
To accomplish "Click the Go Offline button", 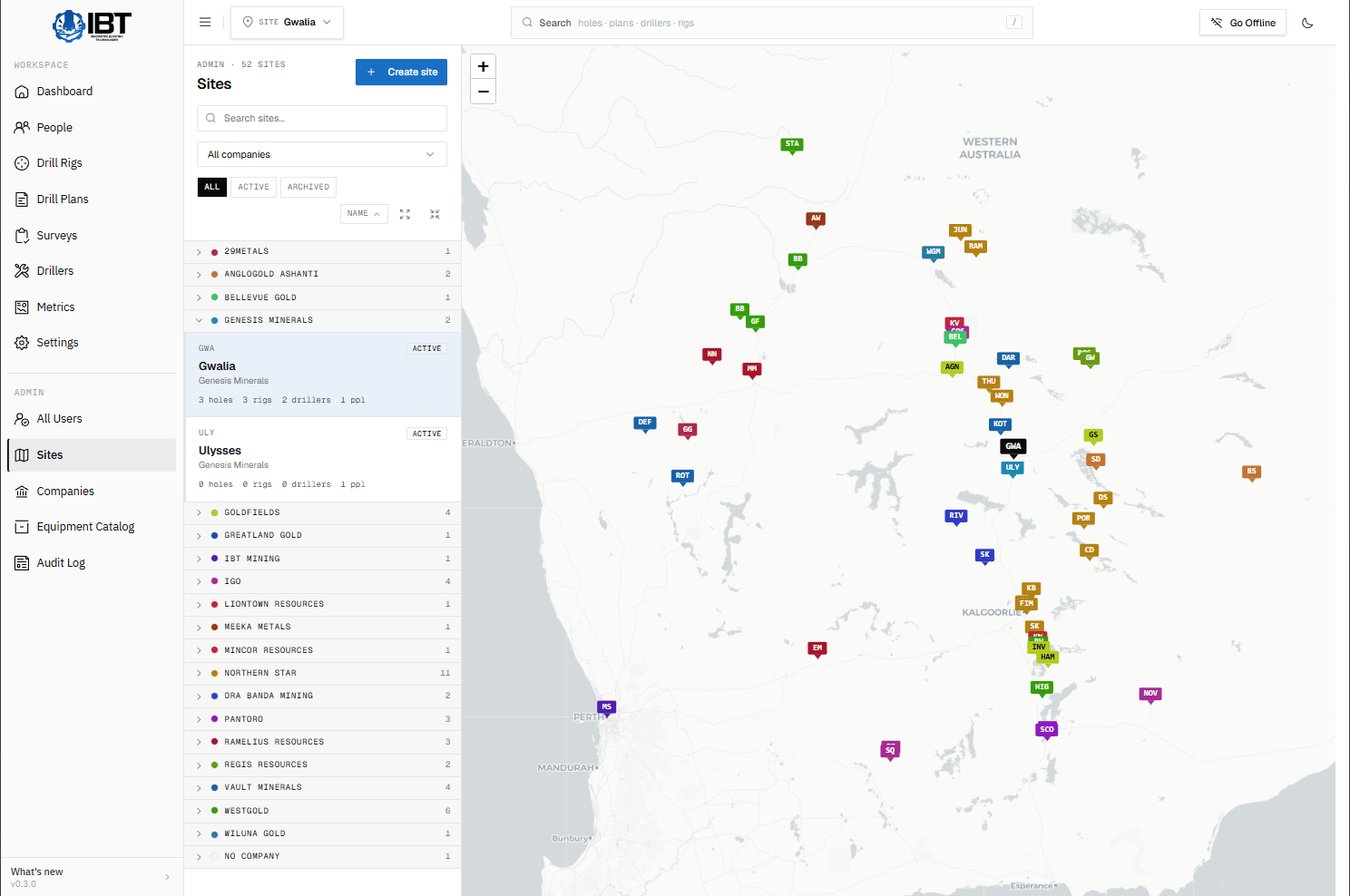I will pos(1243,23).
